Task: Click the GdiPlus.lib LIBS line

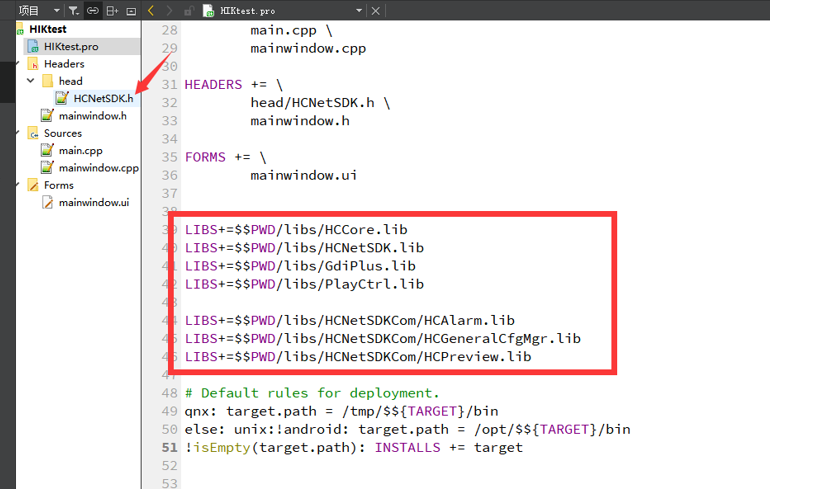Action: (300, 266)
